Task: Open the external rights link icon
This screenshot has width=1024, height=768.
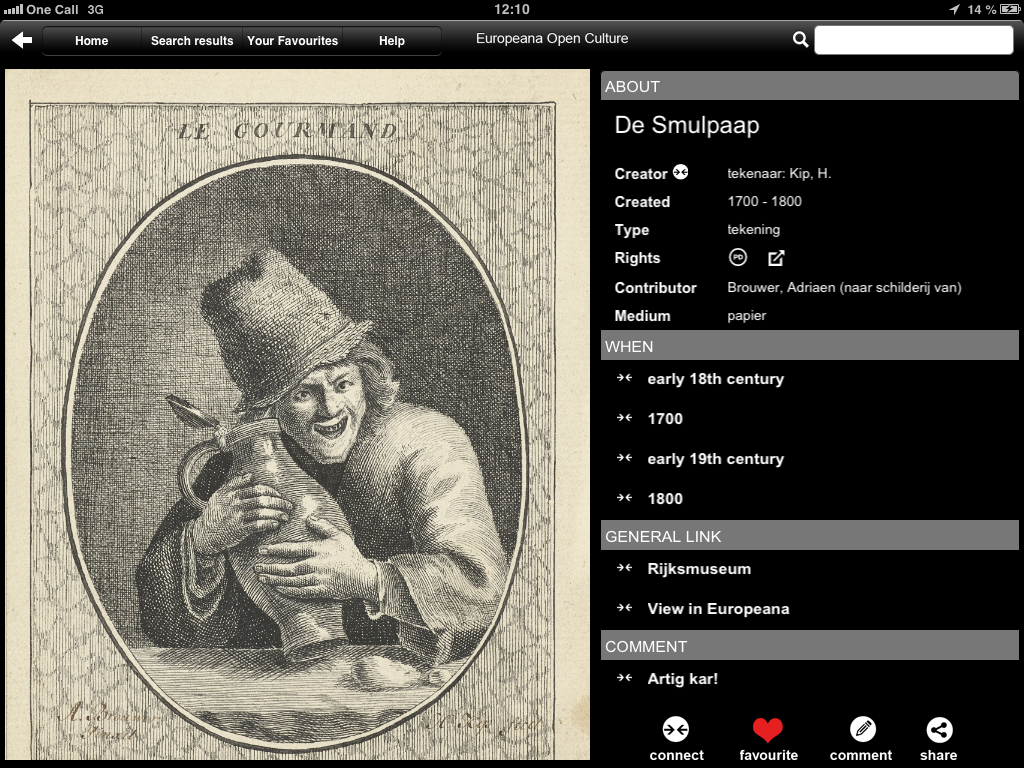Action: tap(776, 258)
